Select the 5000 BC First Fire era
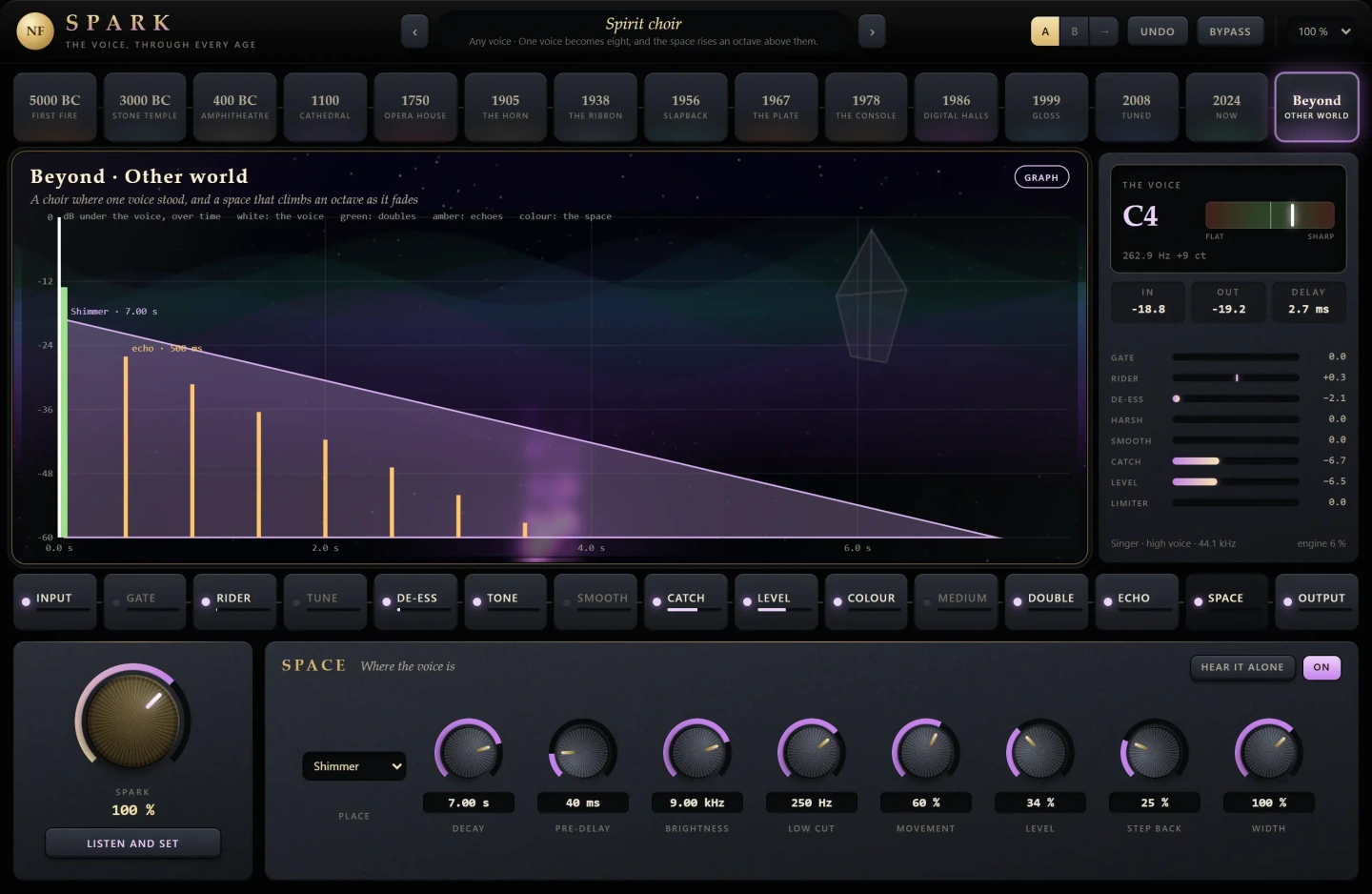Viewport: 1372px width, 894px height. click(x=55, y=107)
